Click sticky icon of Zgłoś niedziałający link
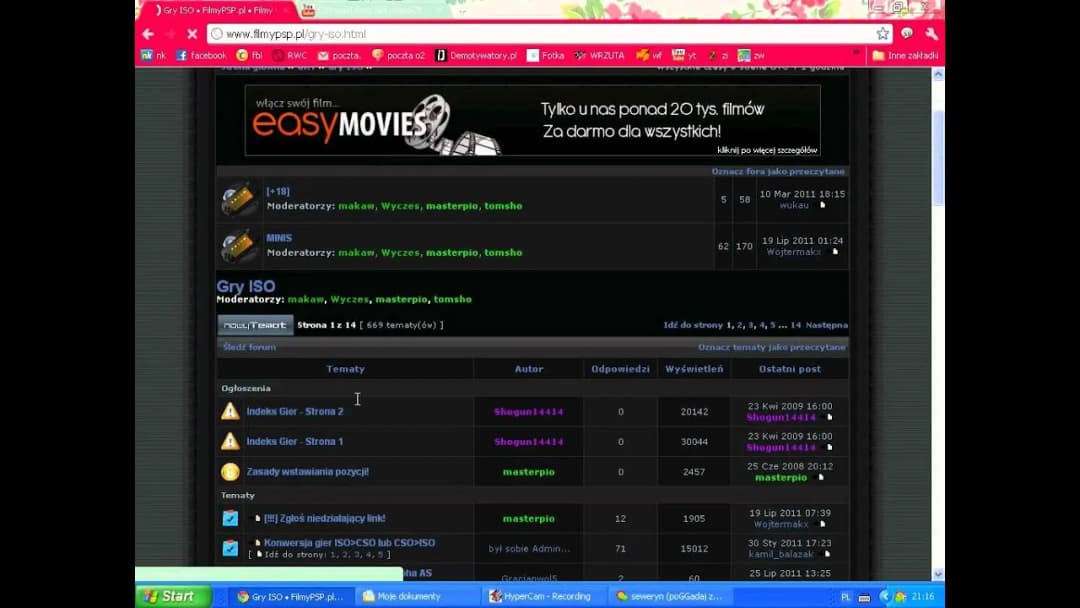The image size is (1080, 608). pyautogui.click(x=230, y=518)
